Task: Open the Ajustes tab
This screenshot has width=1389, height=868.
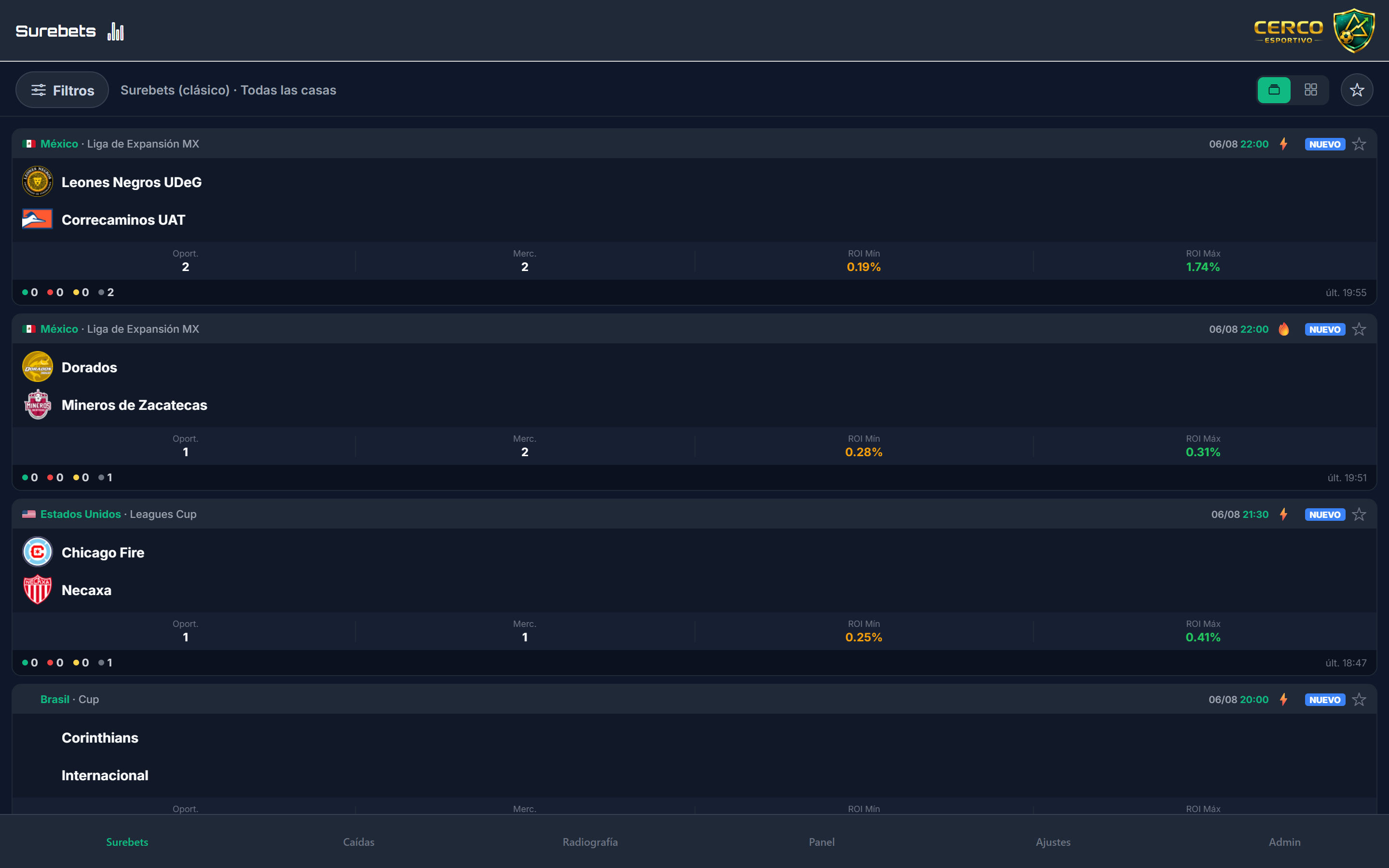Action: 1053,842
